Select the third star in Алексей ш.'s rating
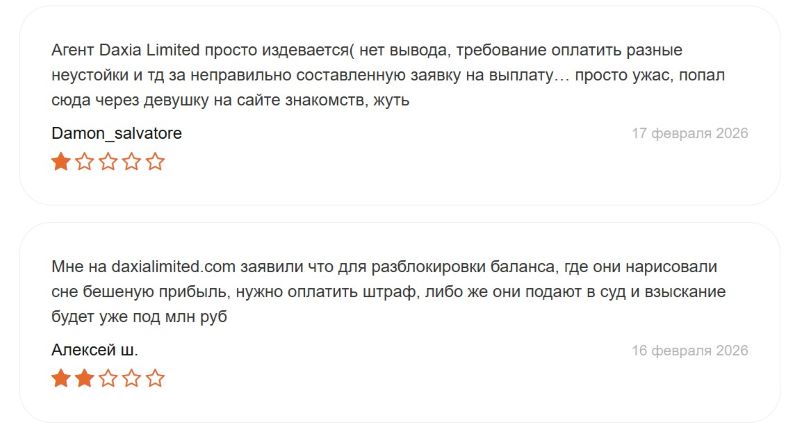 click(108, 378)
